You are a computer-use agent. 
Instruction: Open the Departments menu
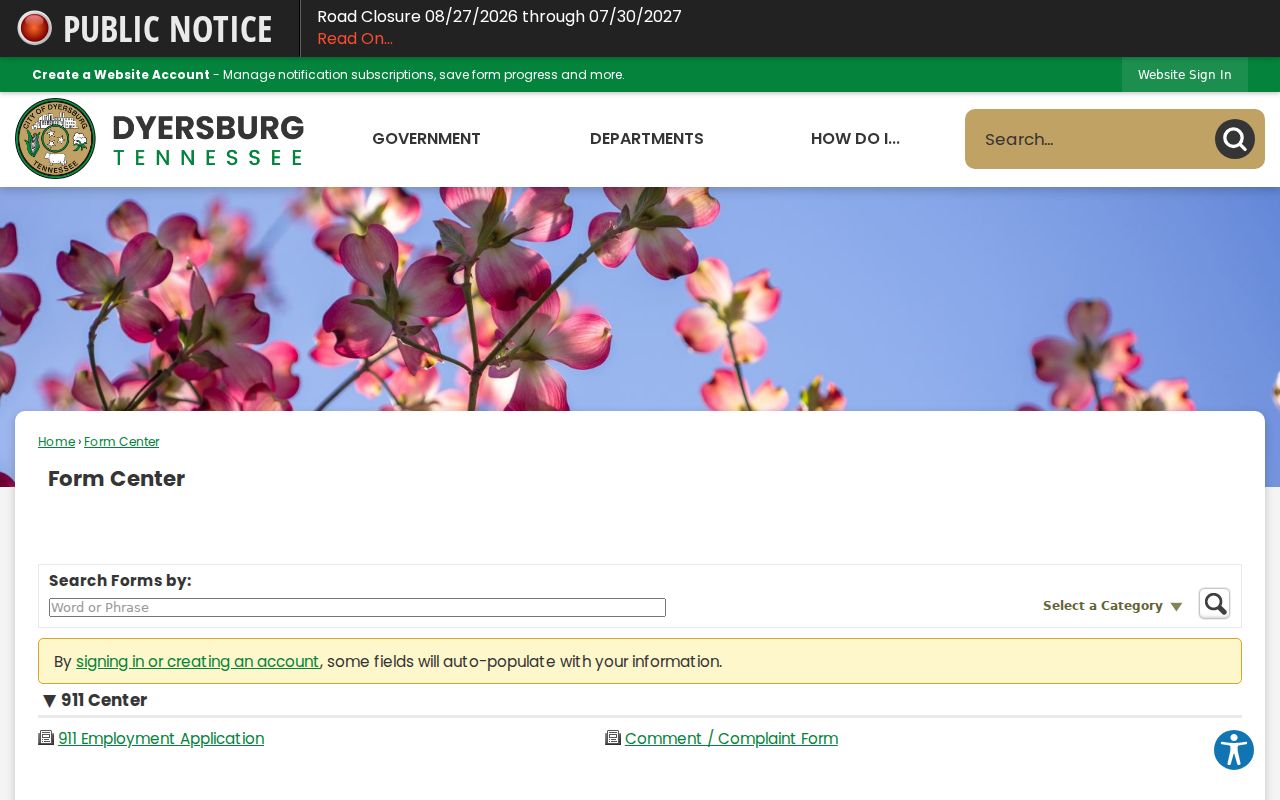point(647,139)
